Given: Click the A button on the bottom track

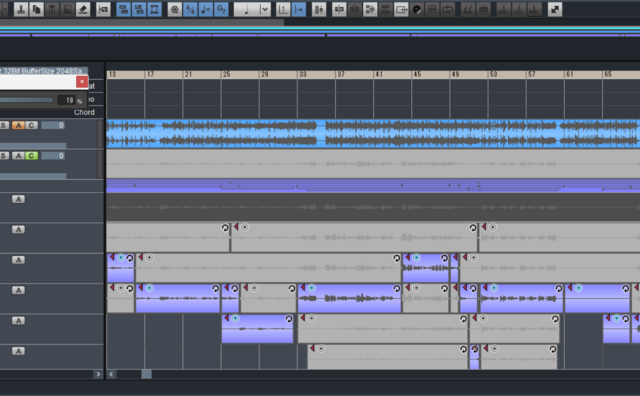Looking at the screenshot, I should point(18,351).
